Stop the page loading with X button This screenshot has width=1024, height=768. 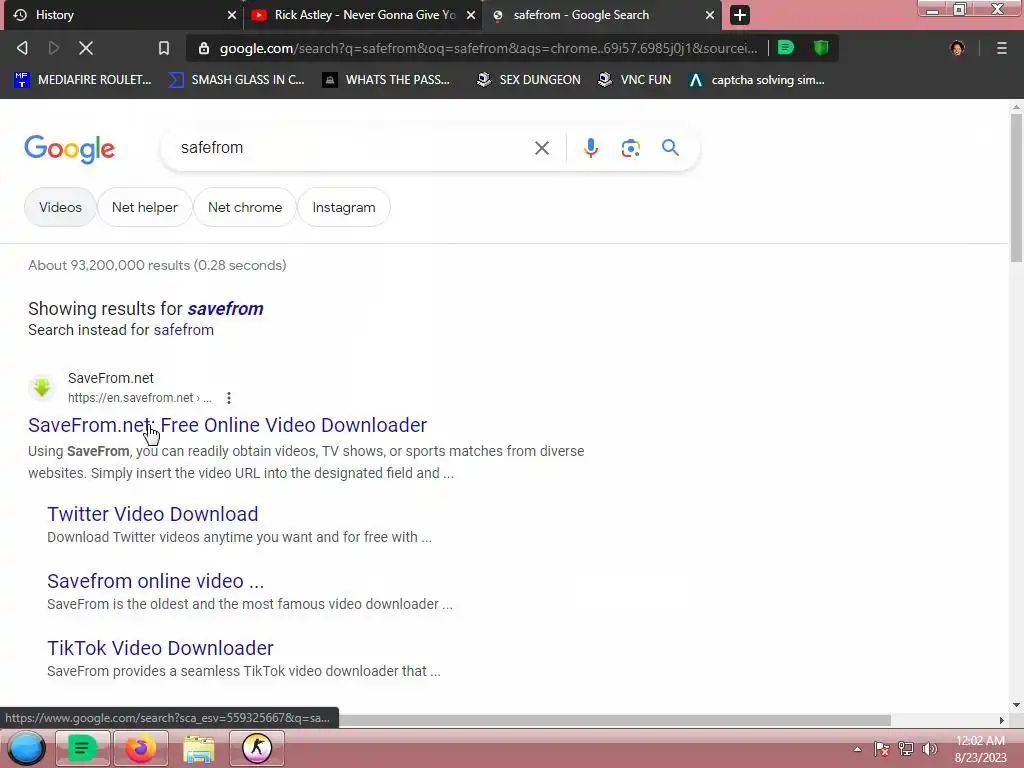point(86,48)
